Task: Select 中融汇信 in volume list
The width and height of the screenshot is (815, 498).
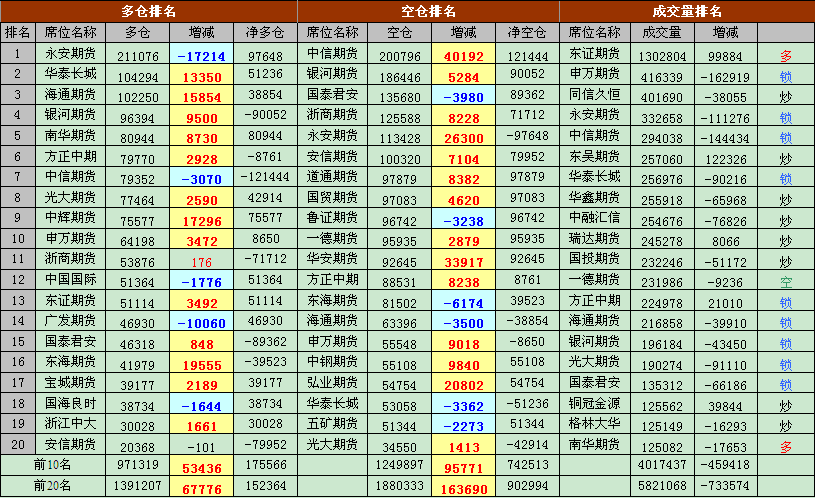Action: [x=595, y=218]
